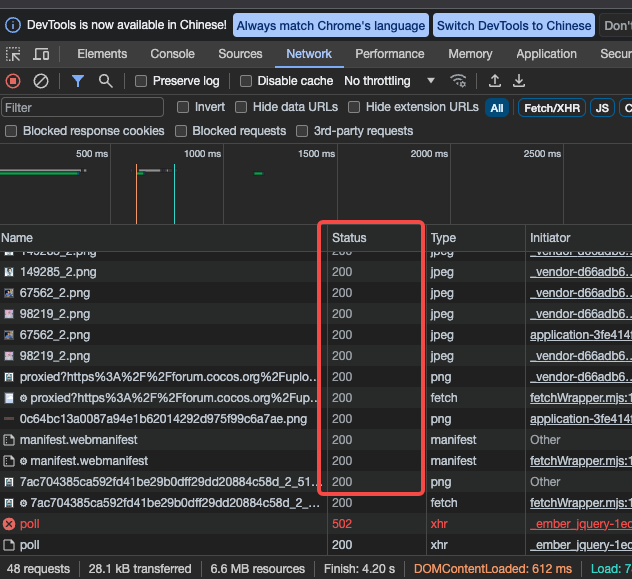The image size is (632, 579).
Task: Open the Performance tab
Action: pos(389,54)
